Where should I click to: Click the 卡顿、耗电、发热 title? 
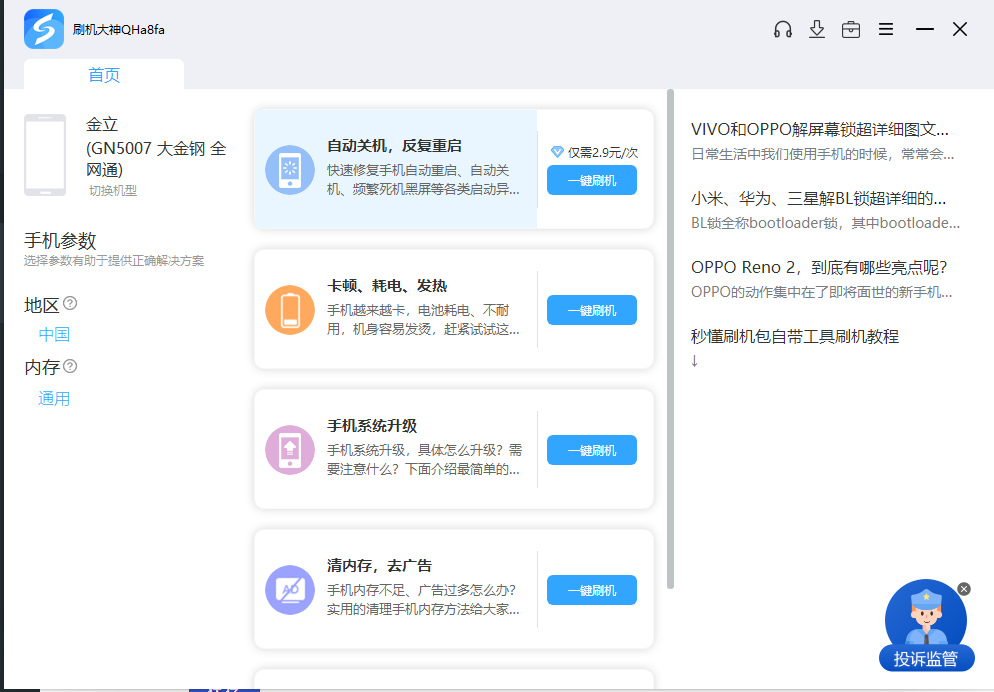387,286
